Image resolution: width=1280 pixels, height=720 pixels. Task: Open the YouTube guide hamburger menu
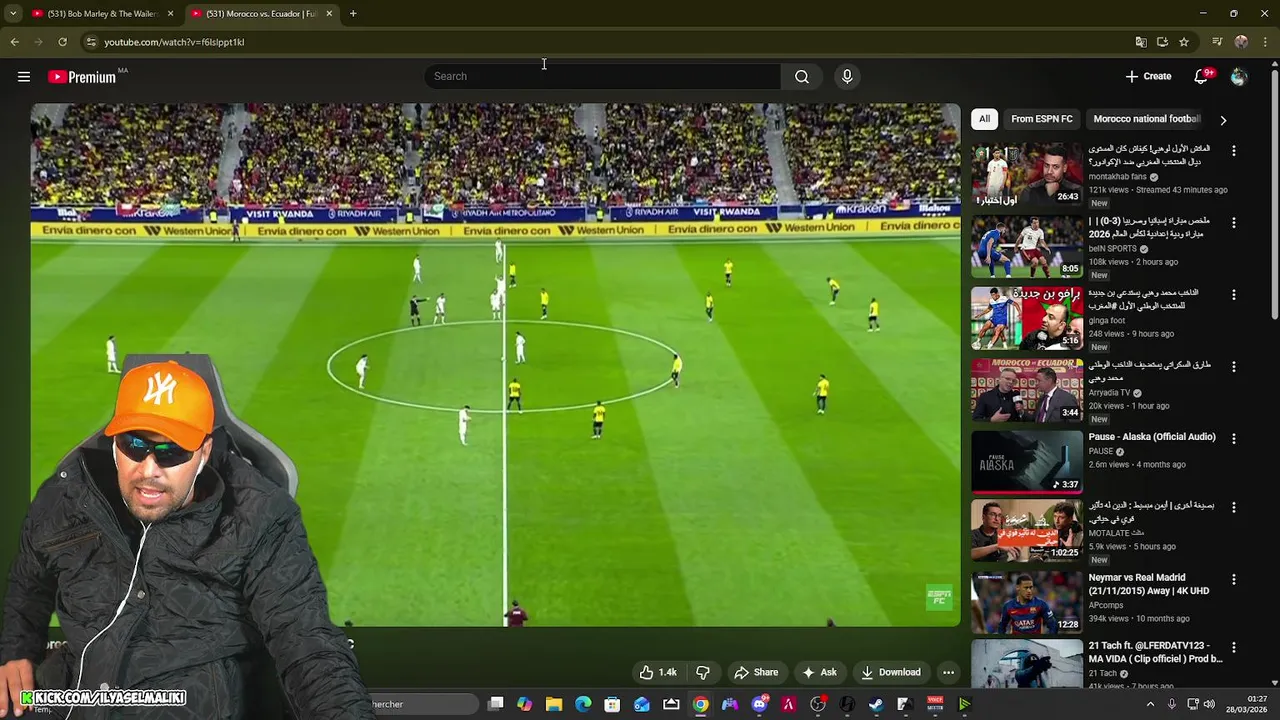tap(24, 77)
